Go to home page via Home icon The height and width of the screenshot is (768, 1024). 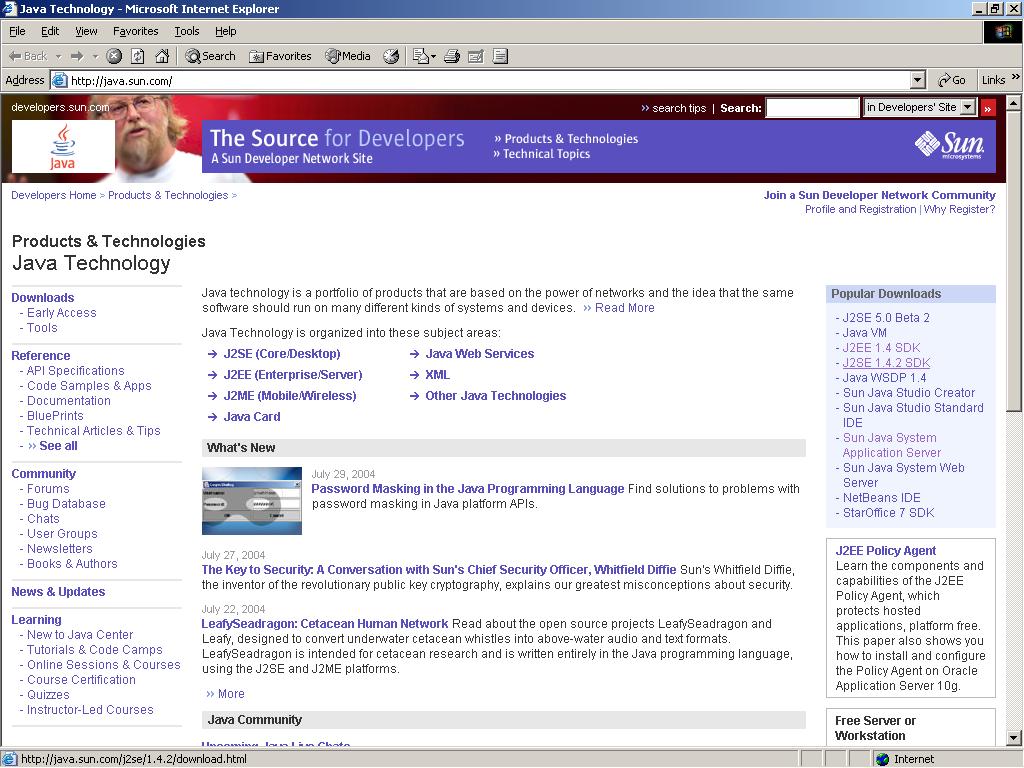pos(162,56)
